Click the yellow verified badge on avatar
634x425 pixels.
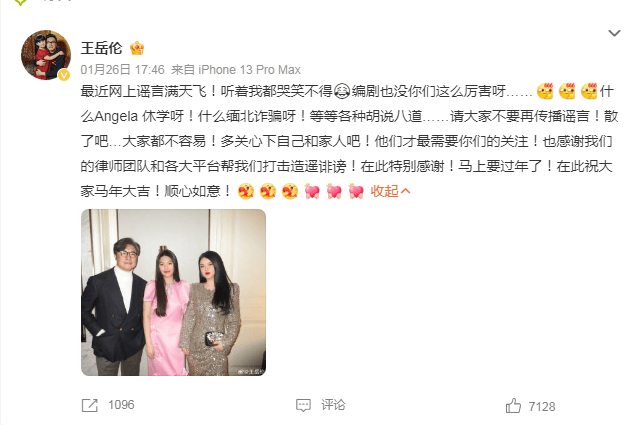point(64,75)
